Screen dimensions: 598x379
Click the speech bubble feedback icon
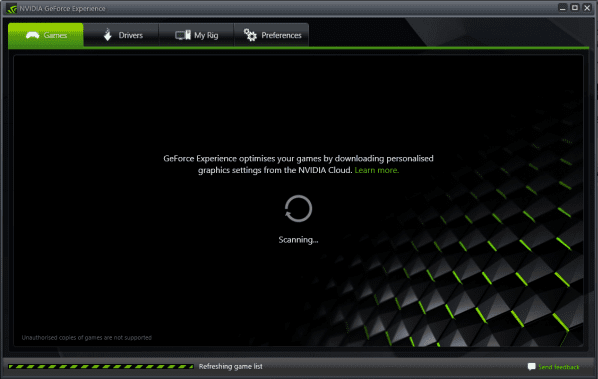(x=531, y=367)
